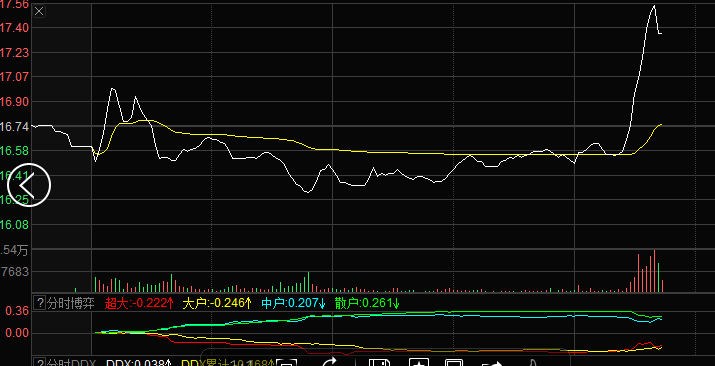
Task: Click the 17.23 price axis label
Action: [x=14, y=53]
